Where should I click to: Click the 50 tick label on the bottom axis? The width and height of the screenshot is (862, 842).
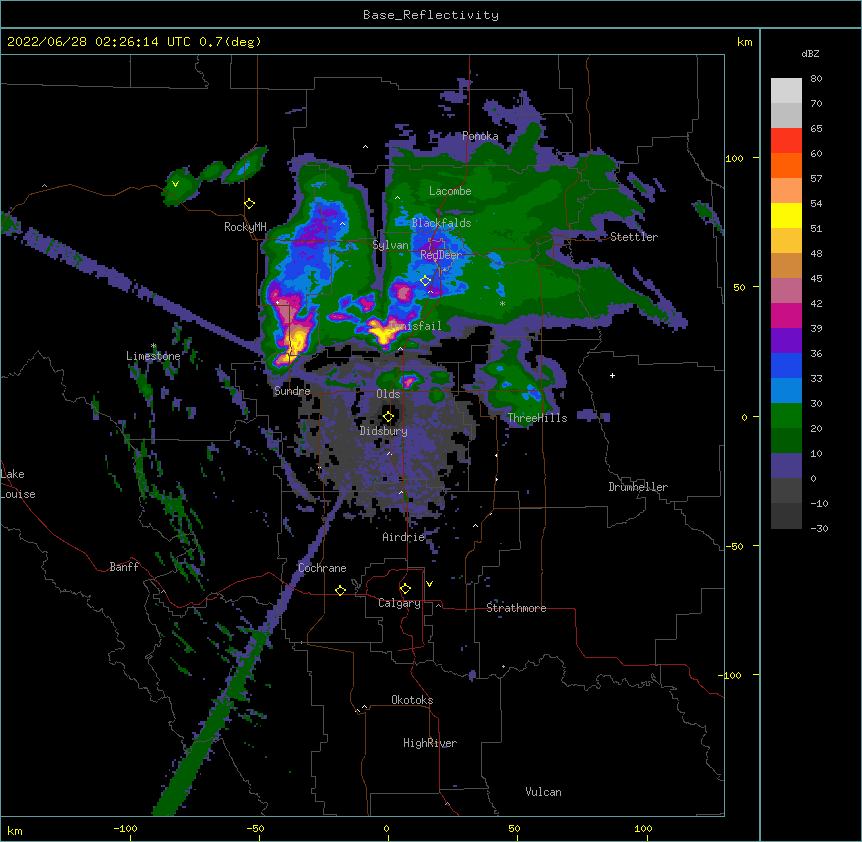[x=515, y=828]
